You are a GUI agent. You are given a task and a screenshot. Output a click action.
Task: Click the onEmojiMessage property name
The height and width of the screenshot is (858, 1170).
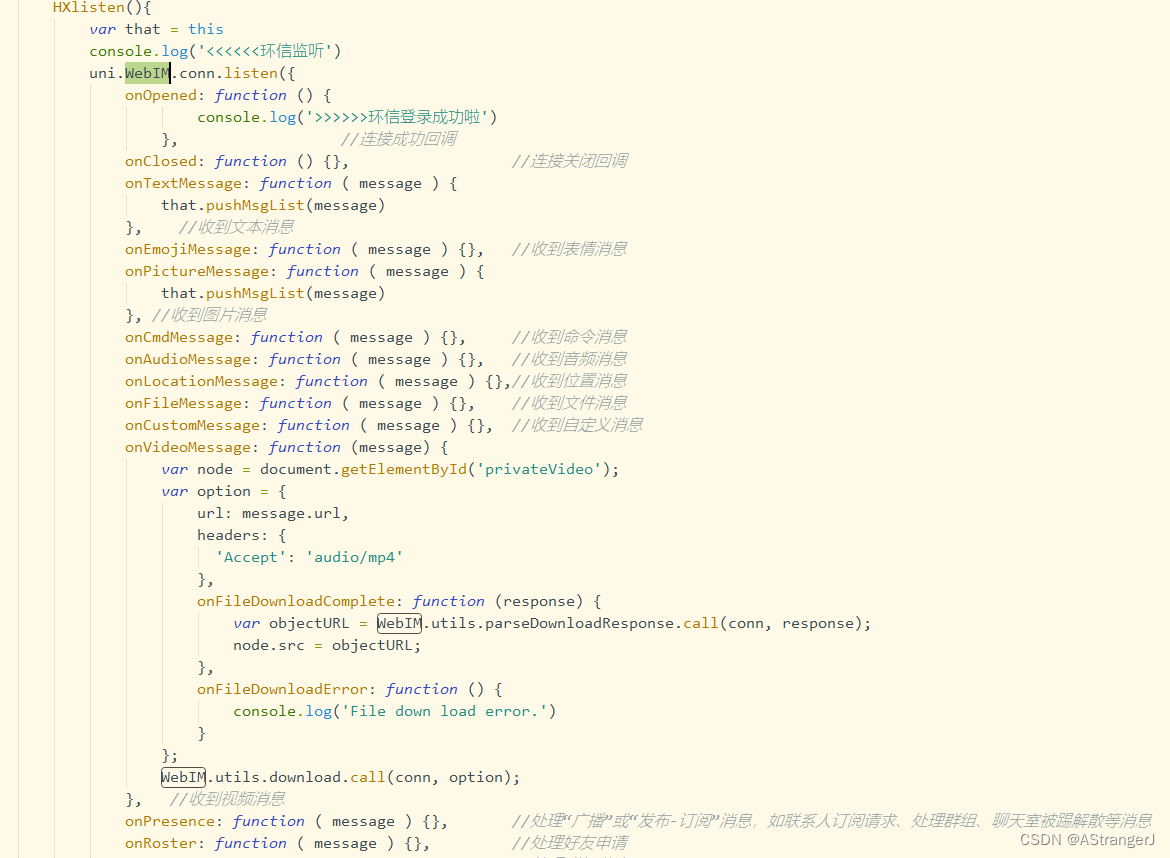[x=187, y=249]
